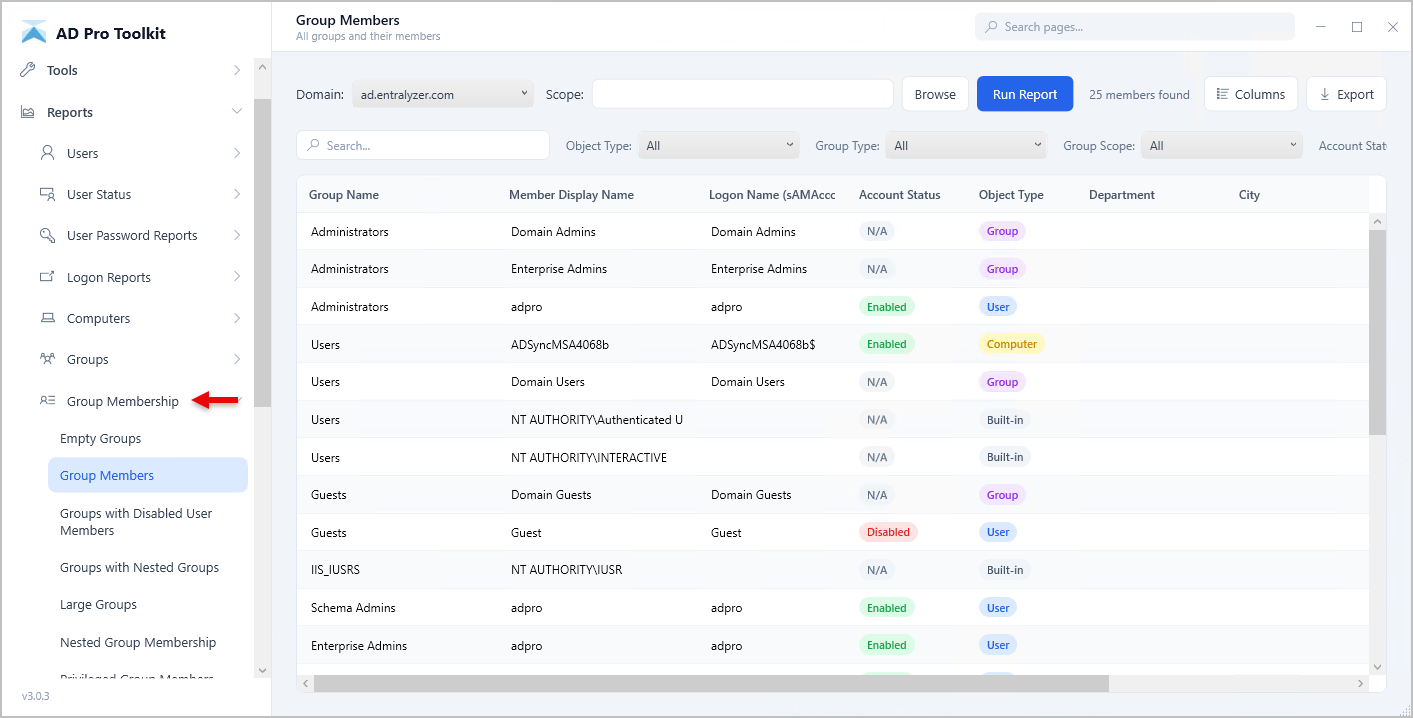Open the Object Type filter dropdown
Image resolution: width=1413 pixels, height=718 pixels.
tap(718, 146)
